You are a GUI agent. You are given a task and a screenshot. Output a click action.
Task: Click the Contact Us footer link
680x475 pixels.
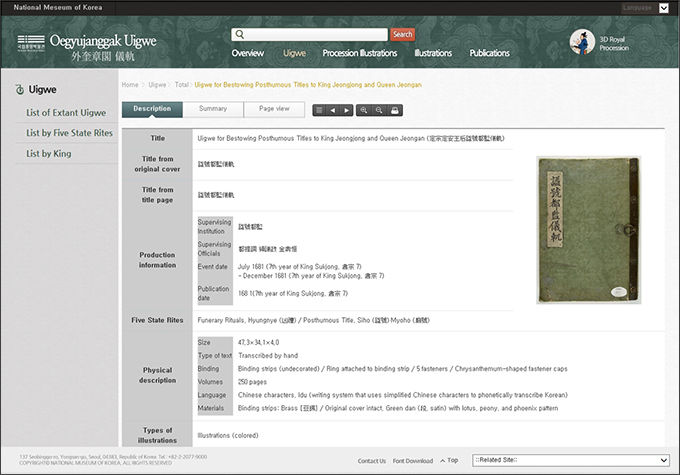point(372,461)
